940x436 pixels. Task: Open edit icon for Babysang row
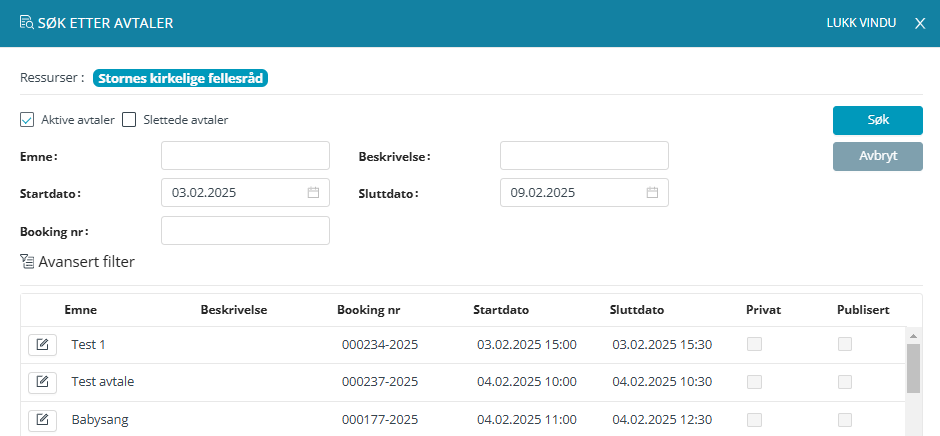tap(42, 420)
